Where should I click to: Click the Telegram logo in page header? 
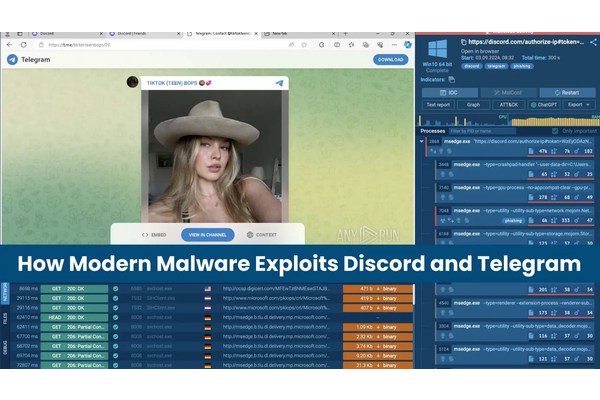12,59
